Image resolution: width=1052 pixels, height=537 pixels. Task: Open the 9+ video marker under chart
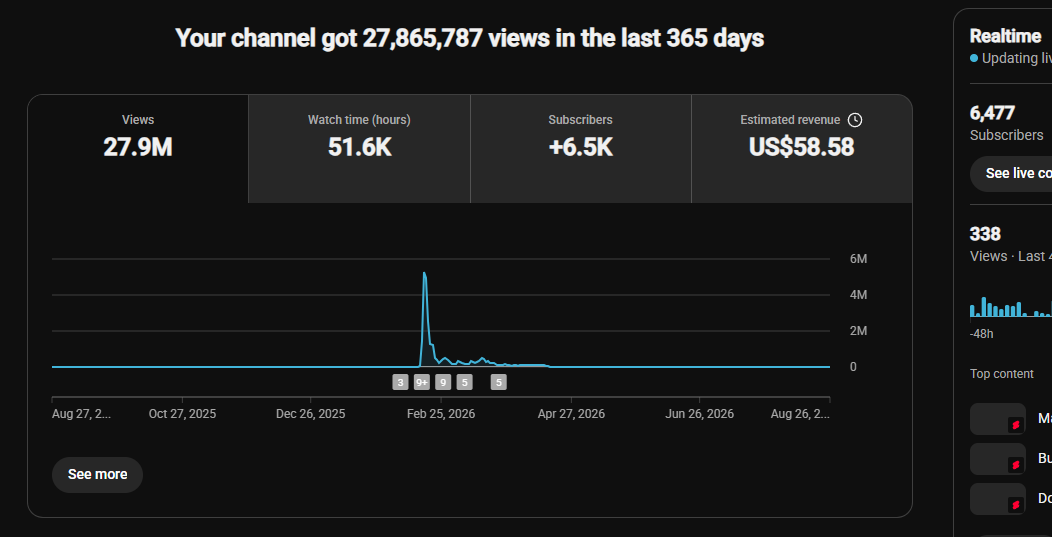[x=422, y=383]
